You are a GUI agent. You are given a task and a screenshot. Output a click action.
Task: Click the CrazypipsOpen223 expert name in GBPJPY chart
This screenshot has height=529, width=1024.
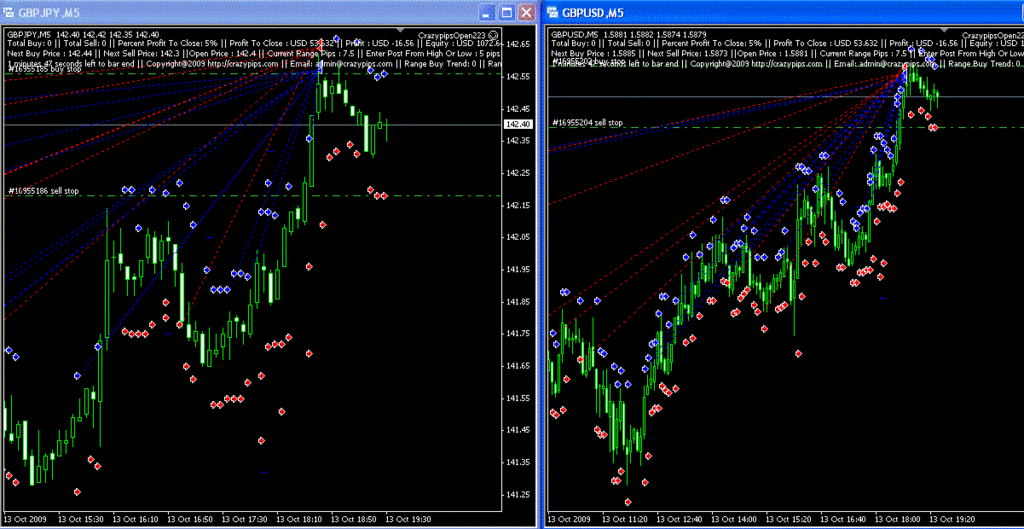point(452,35)
